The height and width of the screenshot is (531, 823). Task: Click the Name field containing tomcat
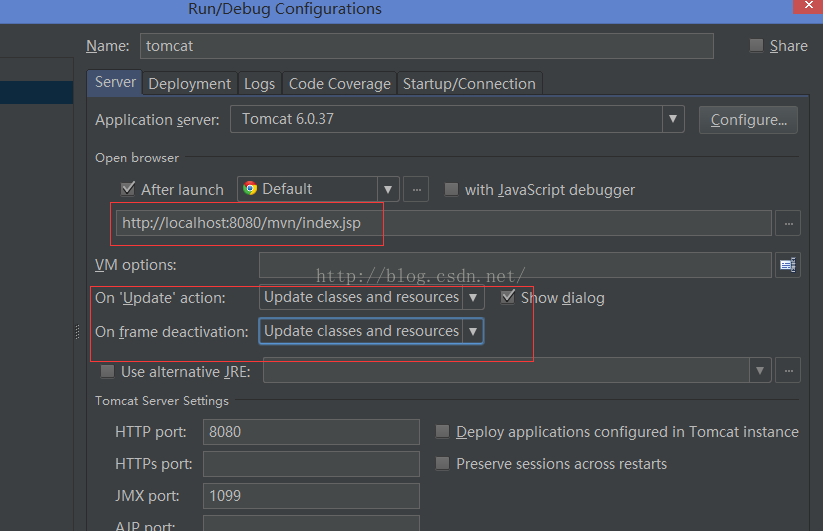[427, 46]
